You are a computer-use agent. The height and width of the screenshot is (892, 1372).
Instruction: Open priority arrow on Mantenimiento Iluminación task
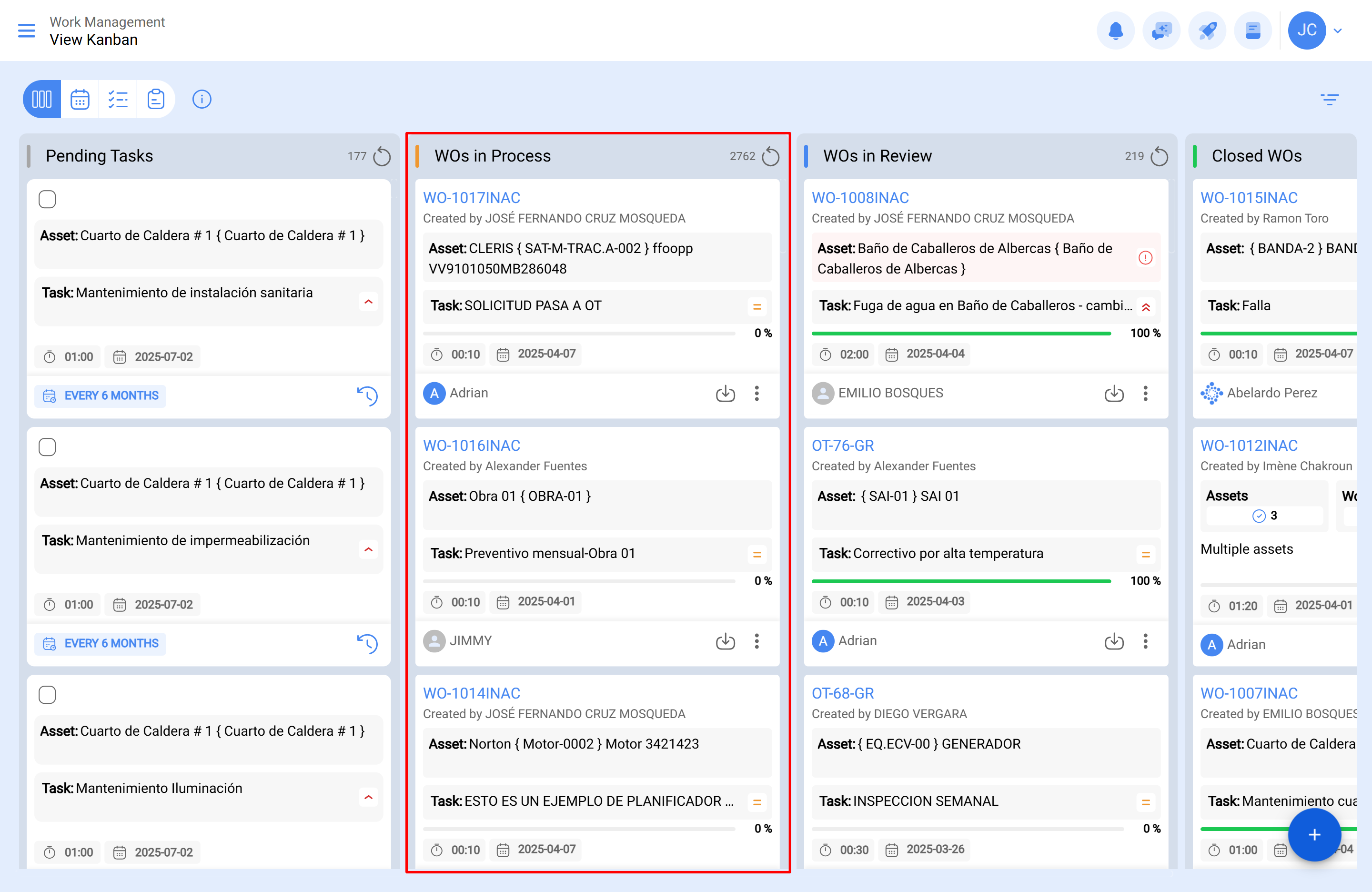pyautogui.click(x=368, y=798)
